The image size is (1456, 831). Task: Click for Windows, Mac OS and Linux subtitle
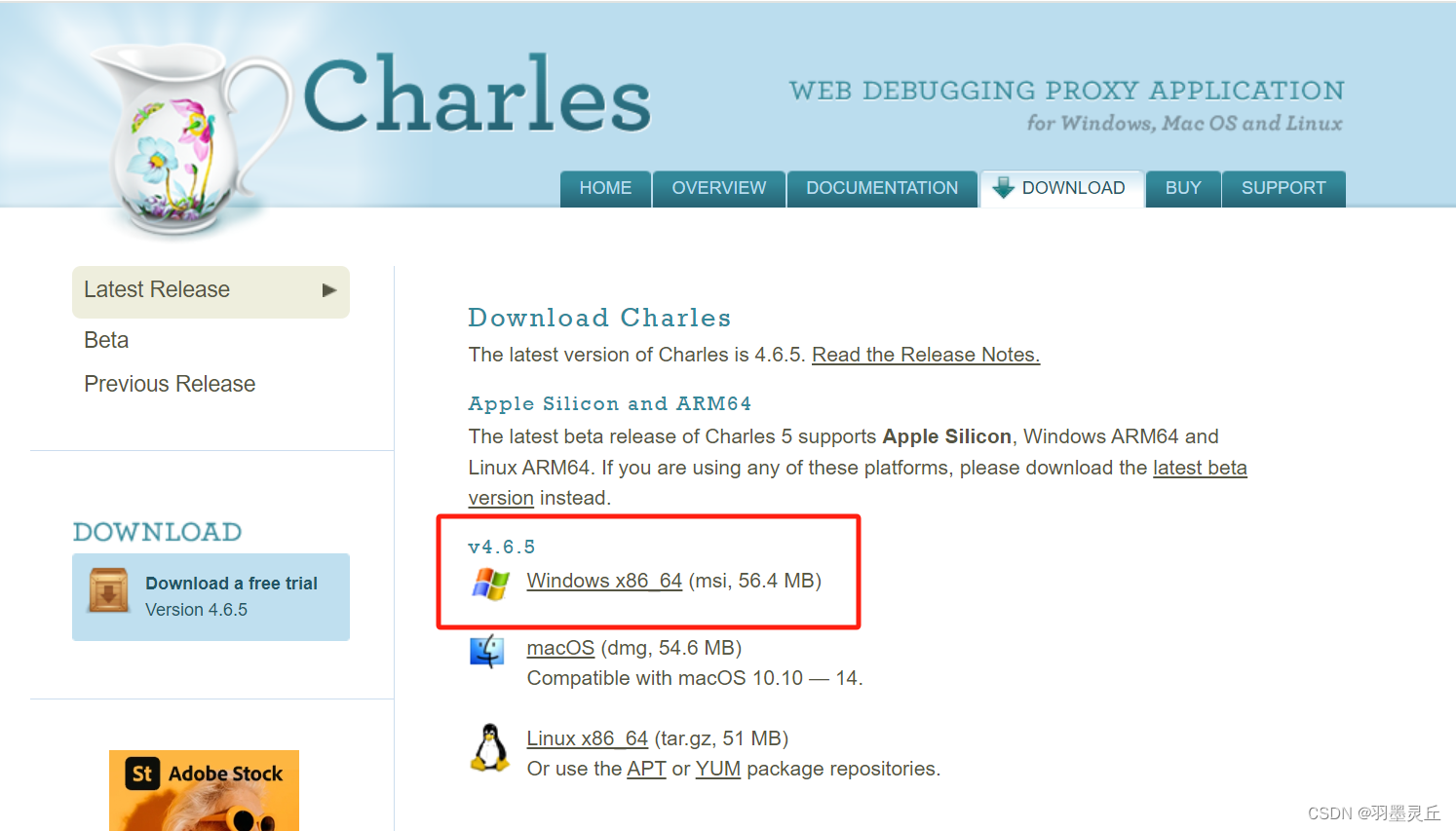point(1184,123)
